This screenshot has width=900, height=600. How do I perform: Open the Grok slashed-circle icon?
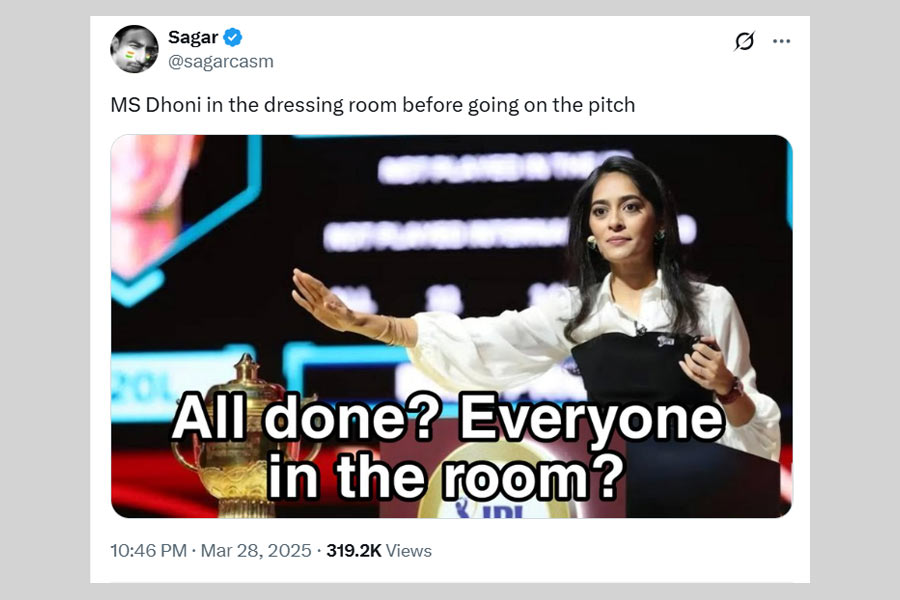point(744,41)
